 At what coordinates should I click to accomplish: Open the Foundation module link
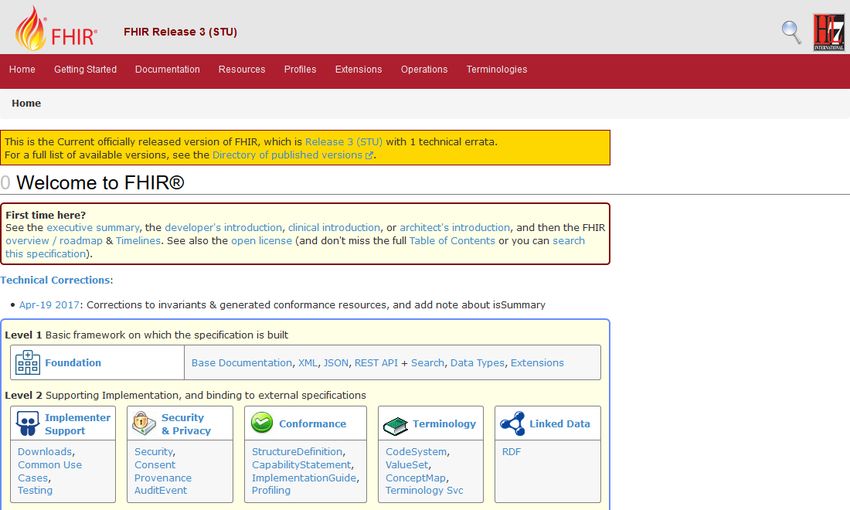point(73,363)
